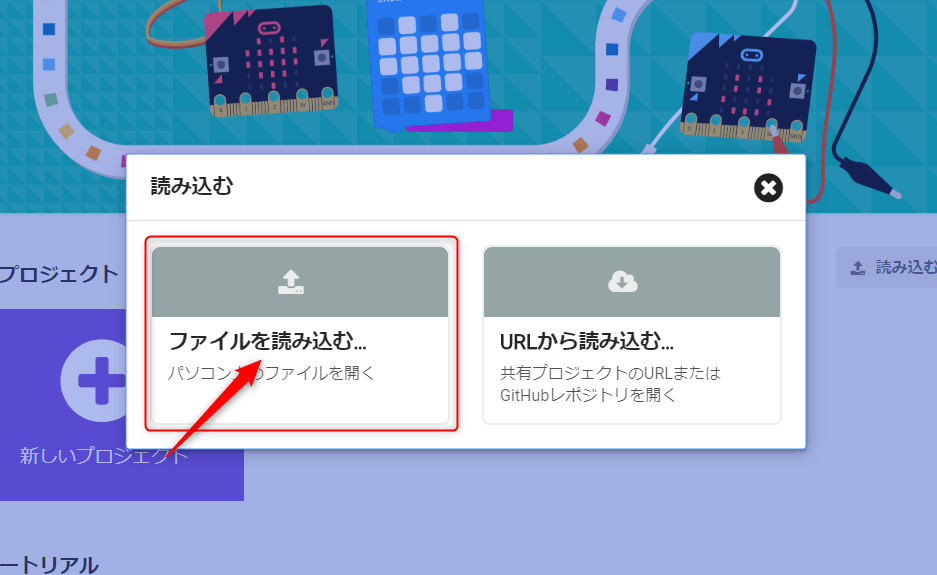
Task: Click the cloud download icon on URL card
Action: (623, 282)
